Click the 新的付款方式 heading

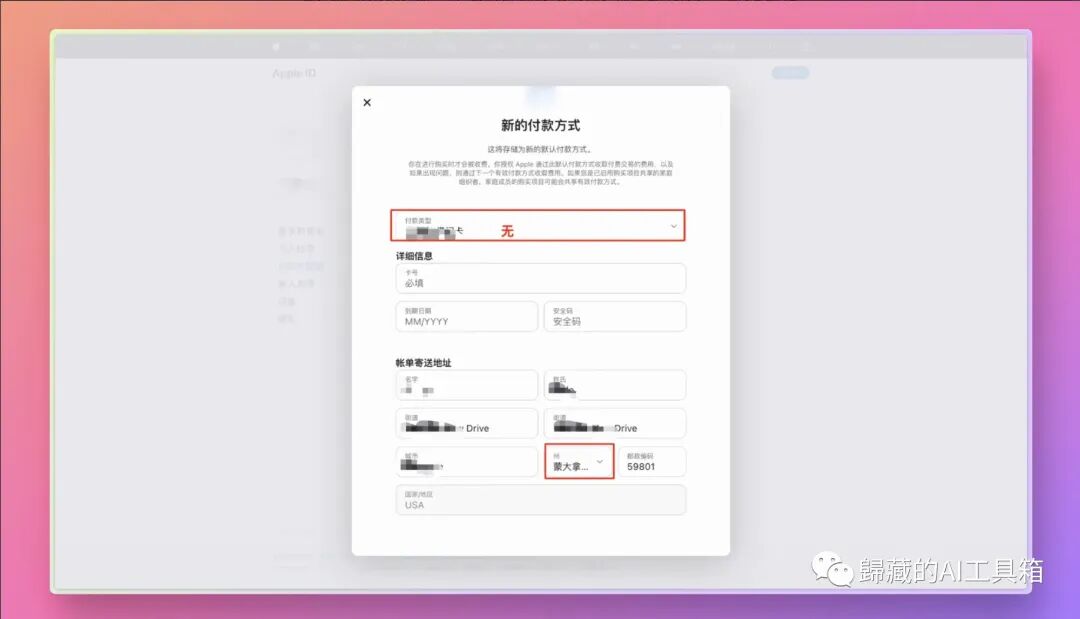541,125
